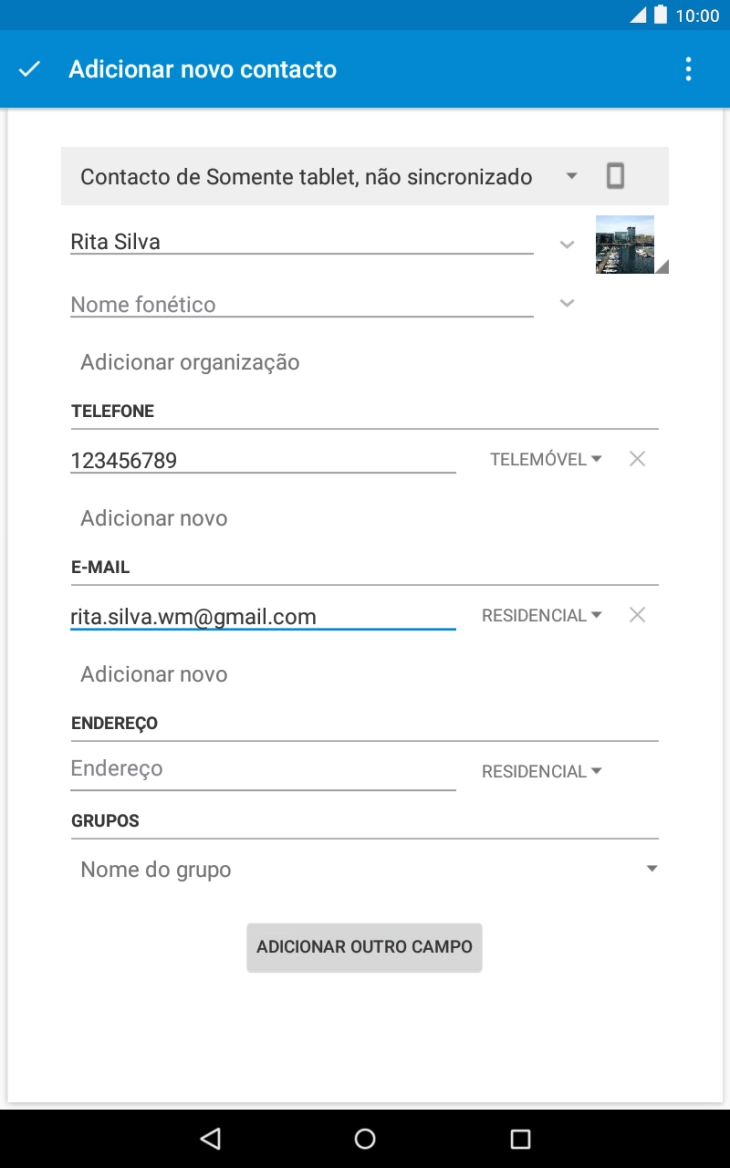Expand the phonetic name fields chevron
Image resolution: width=730 pixels, height=1168 pixels.
[x=567, y=303]
